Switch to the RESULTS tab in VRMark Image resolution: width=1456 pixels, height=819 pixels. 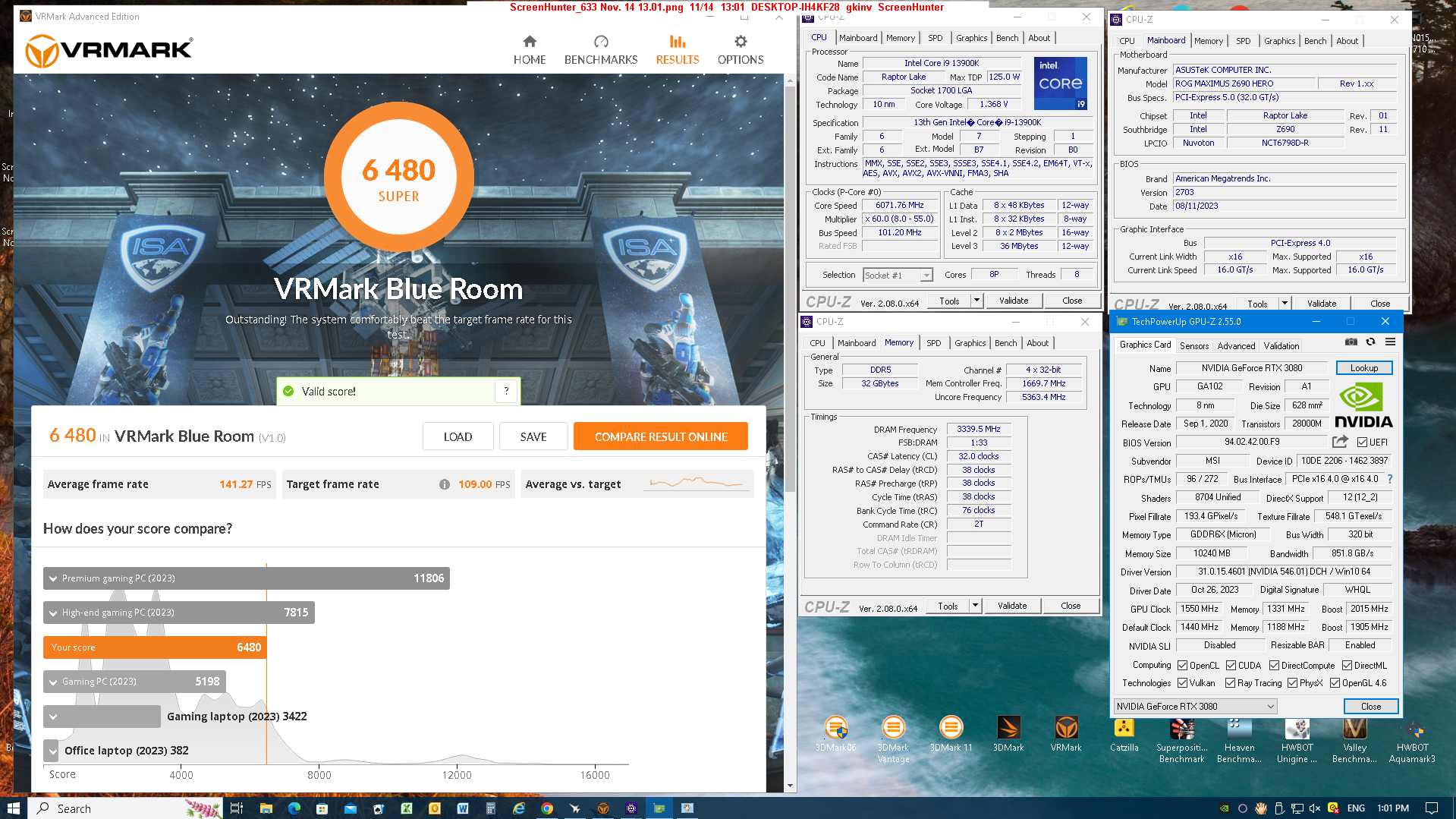pyautogui.click(x=678, y=50)
